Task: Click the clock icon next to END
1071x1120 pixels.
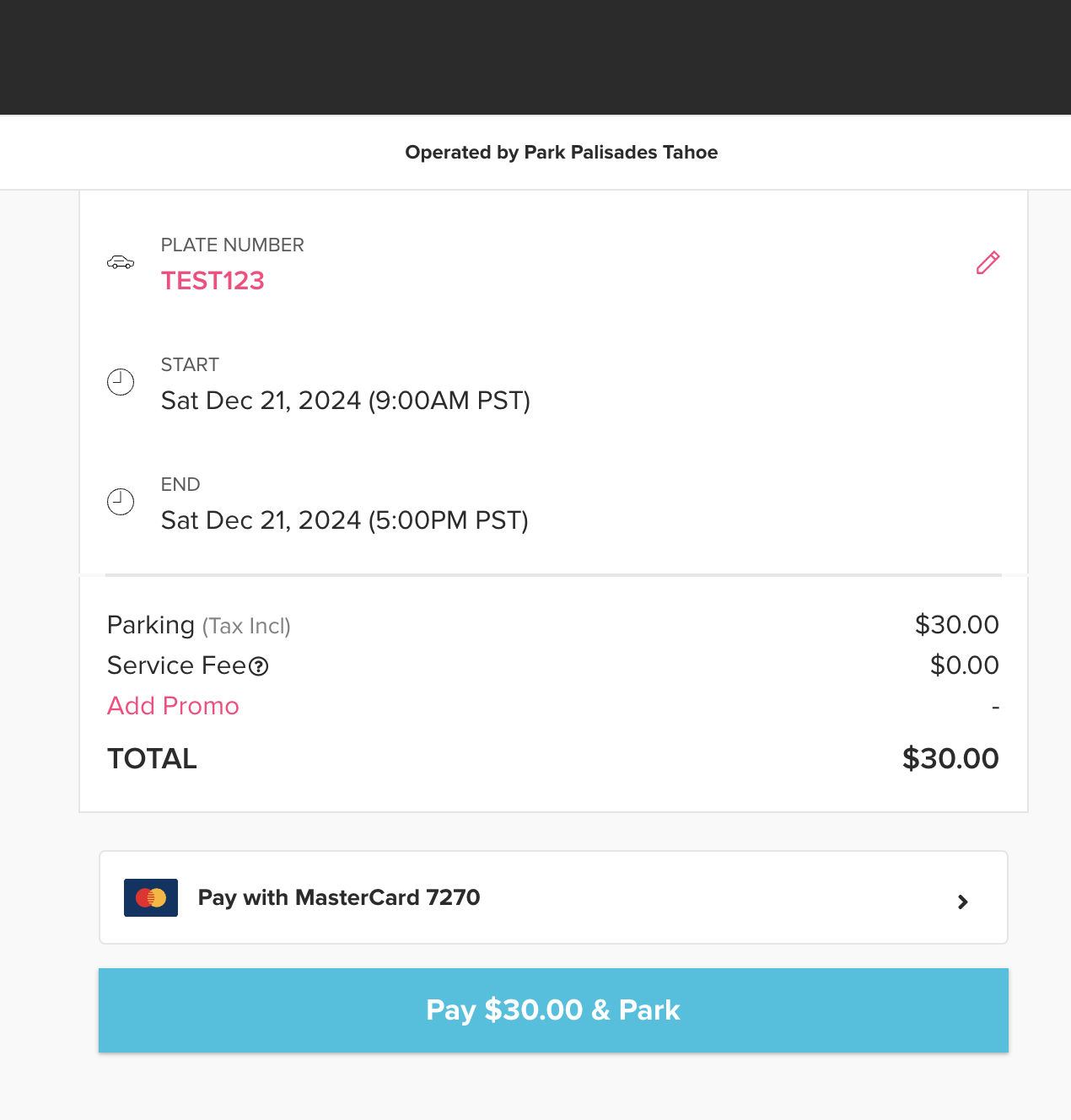Action: 121,502
